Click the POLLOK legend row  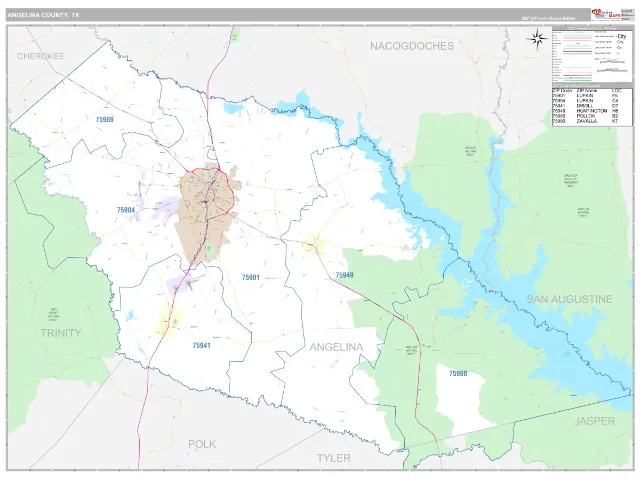click(x=586, y=116)
